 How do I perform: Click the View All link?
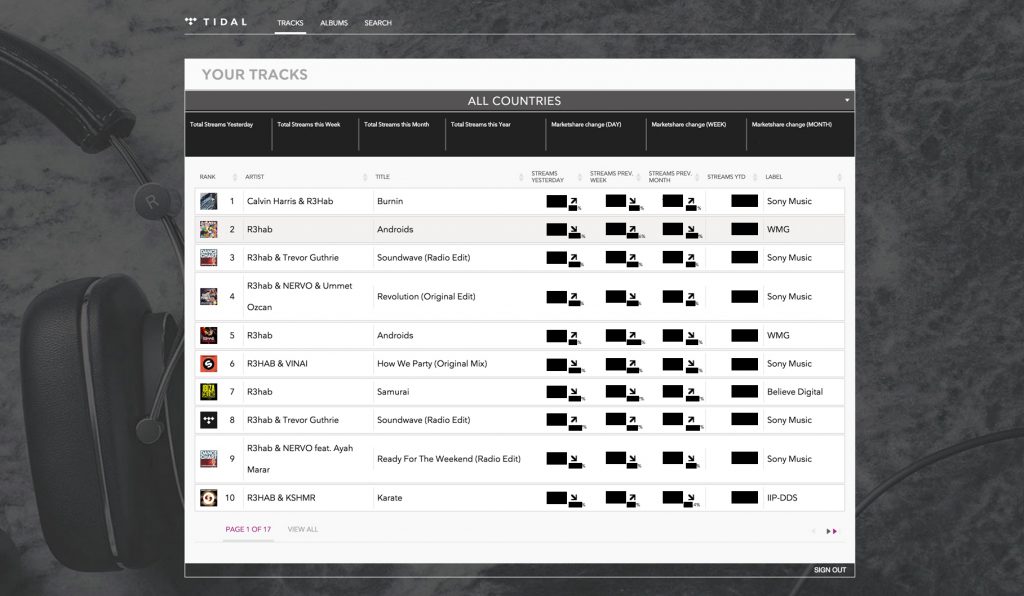click(x=303, y=529)
